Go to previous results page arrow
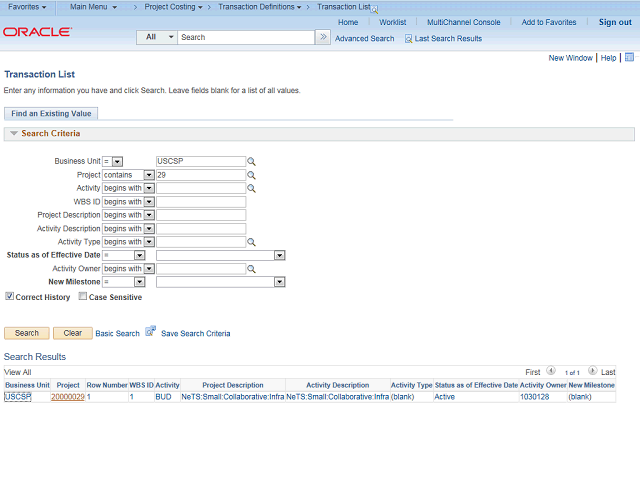Image resolution: width=640 pixels, height=480 pixels. [551, 371]
